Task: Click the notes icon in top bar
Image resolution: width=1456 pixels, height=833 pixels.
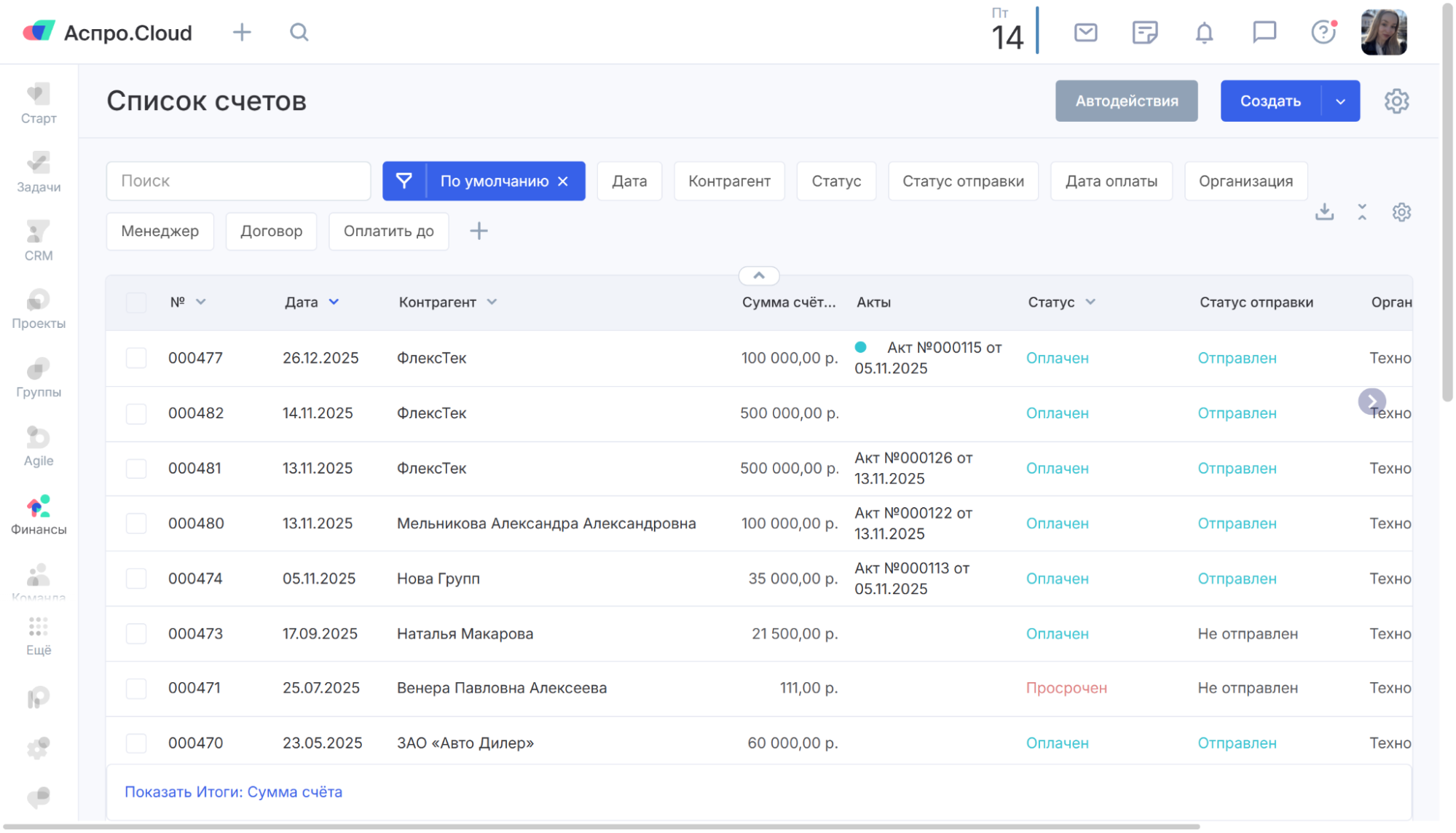Action: point(1144,33)
